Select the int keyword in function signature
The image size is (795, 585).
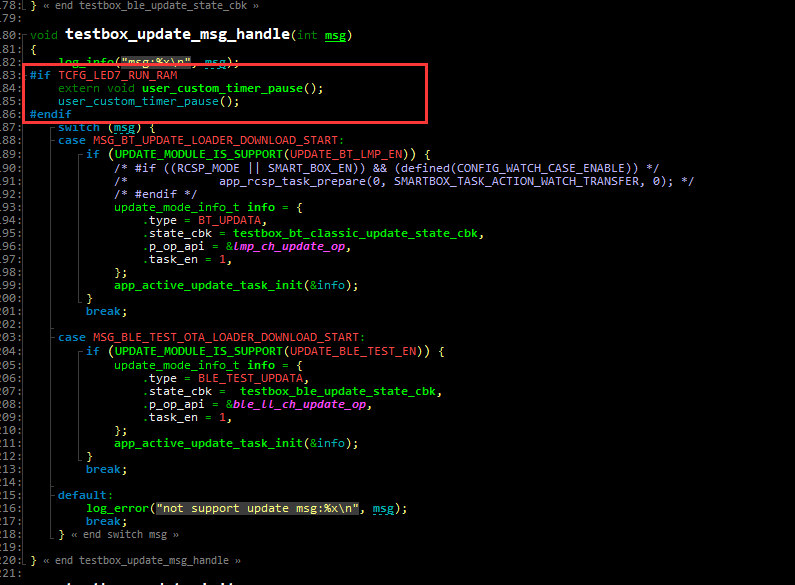click(307, 35)
